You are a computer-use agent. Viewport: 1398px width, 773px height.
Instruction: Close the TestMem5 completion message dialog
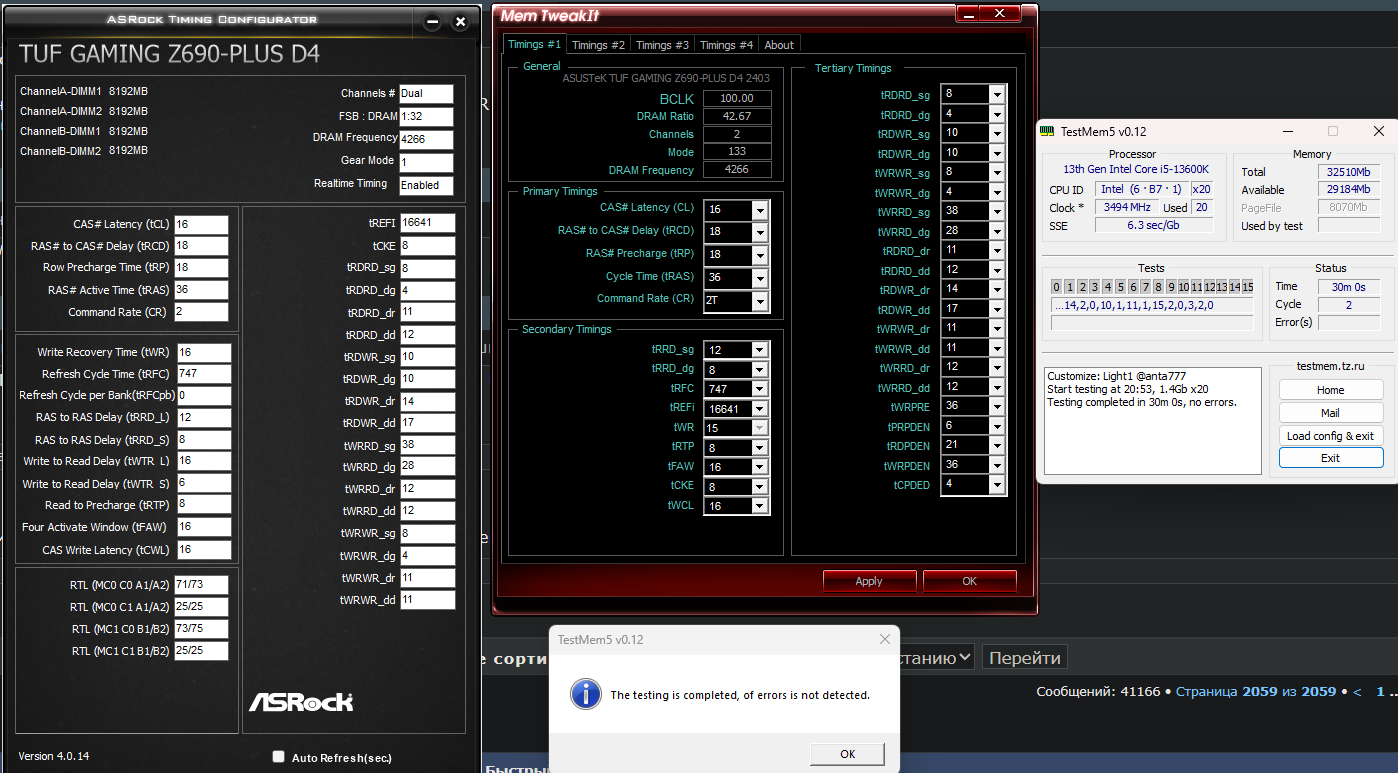pyautogui.click(x=884, y=639)
